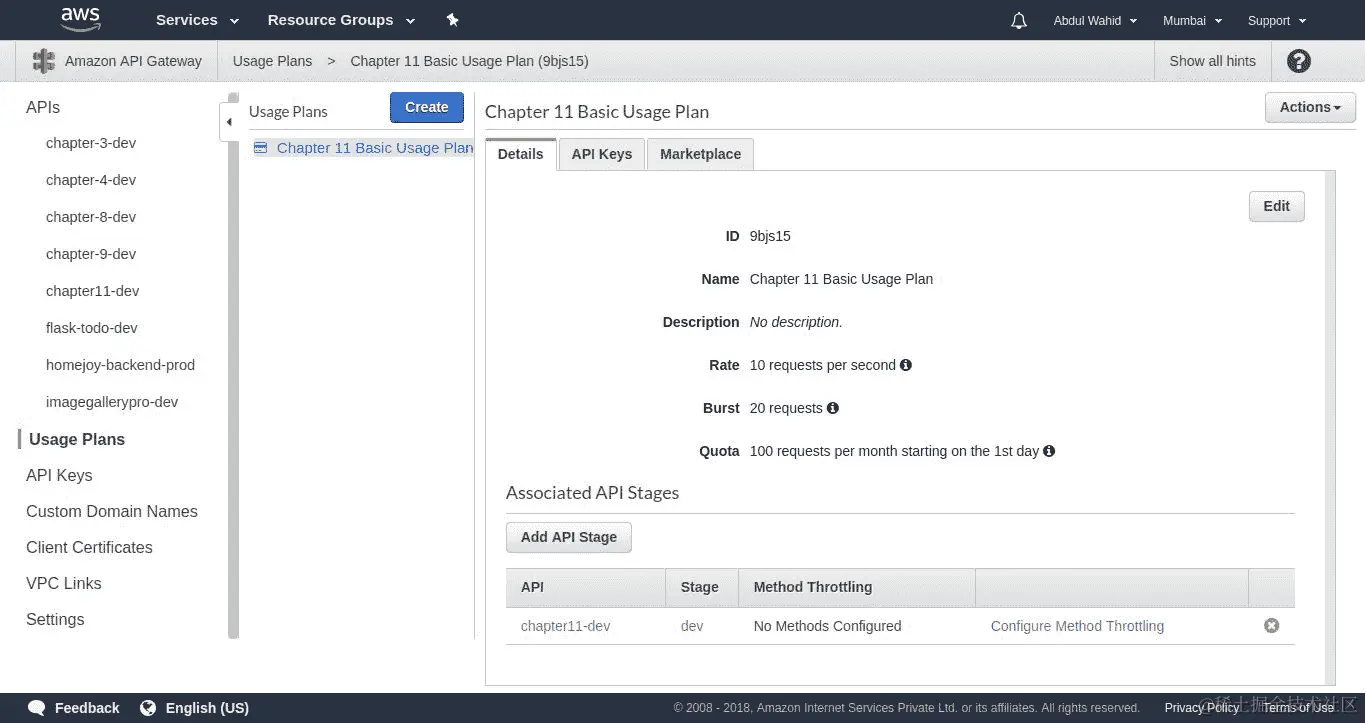Select Chapter 11 Basic Usage Plan in list

(x=375, y=148)
